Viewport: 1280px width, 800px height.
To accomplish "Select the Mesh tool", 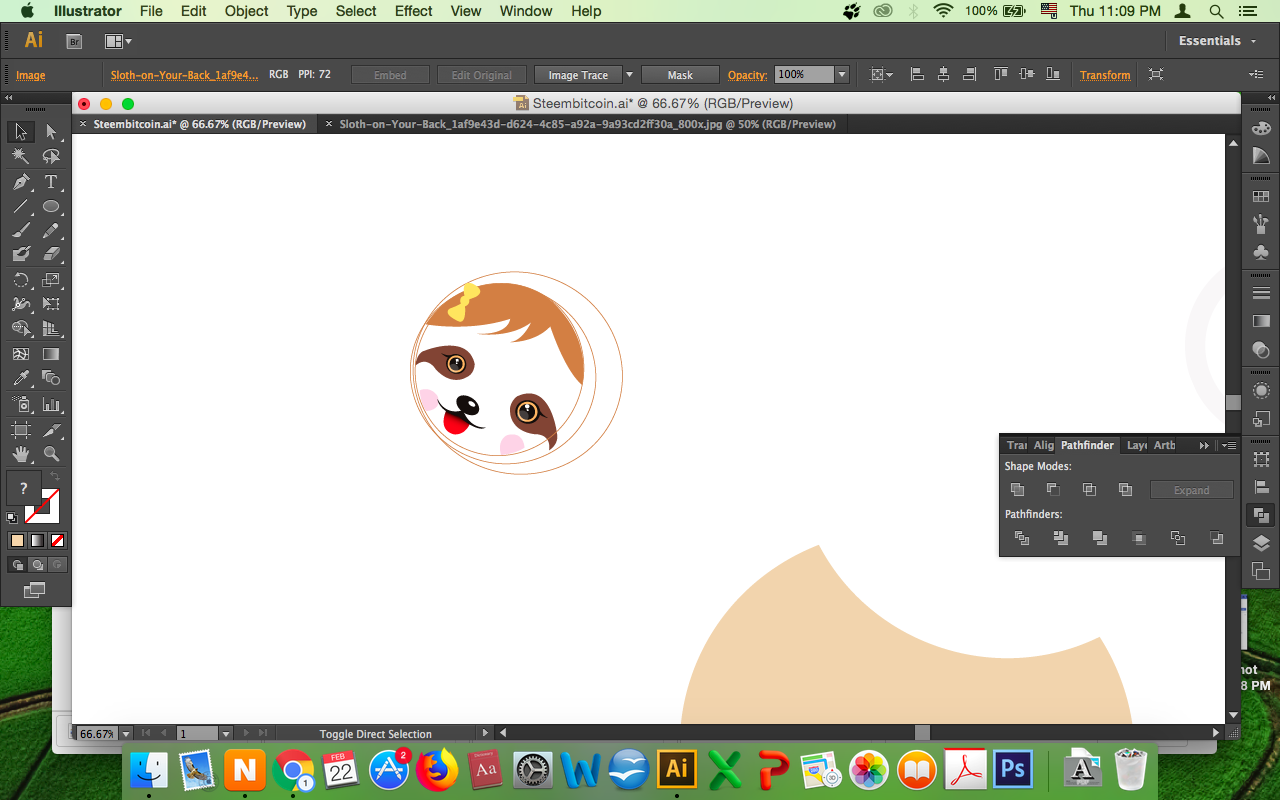I will (x=21, y=354).
